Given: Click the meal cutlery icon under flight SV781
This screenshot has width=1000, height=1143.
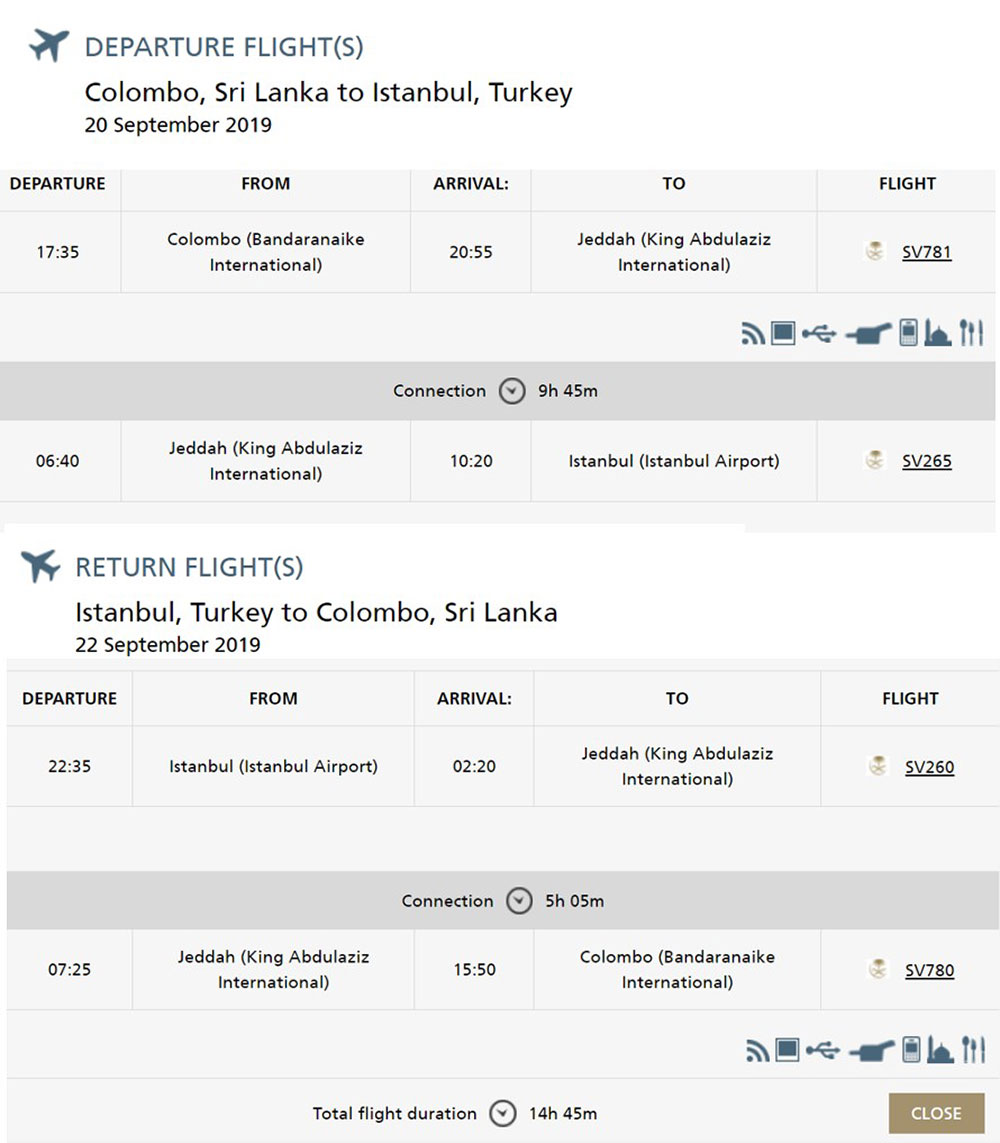Looking at the screenshot, I should (x=971, y=332).
